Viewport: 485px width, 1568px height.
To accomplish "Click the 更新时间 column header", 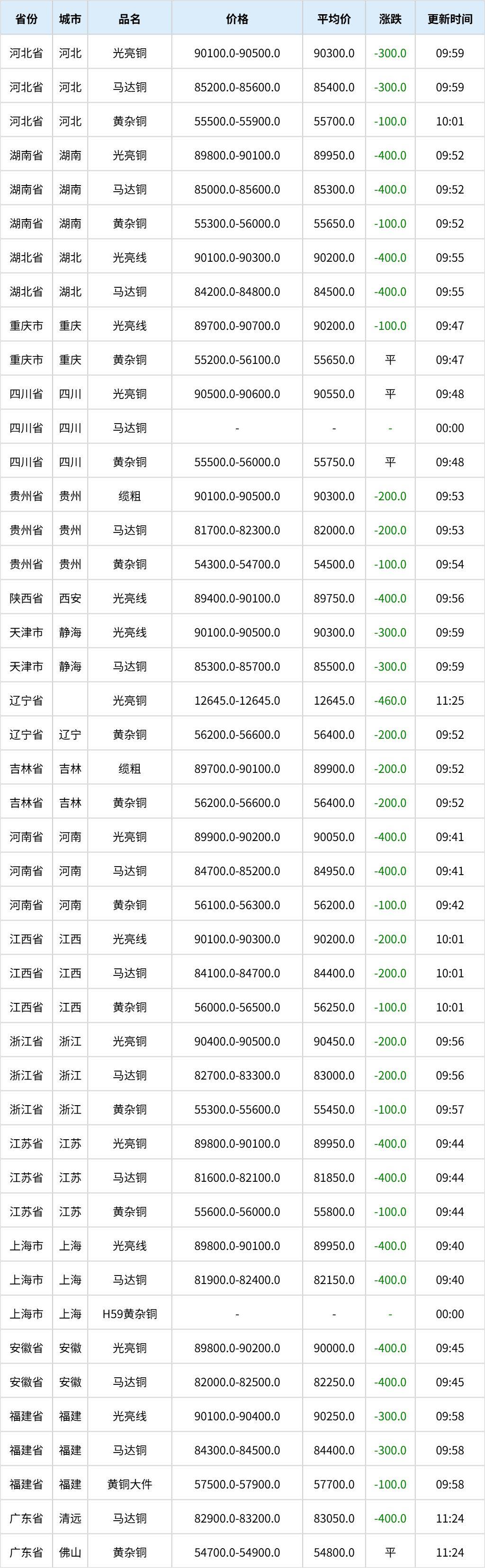I will (x=449, y=19).
